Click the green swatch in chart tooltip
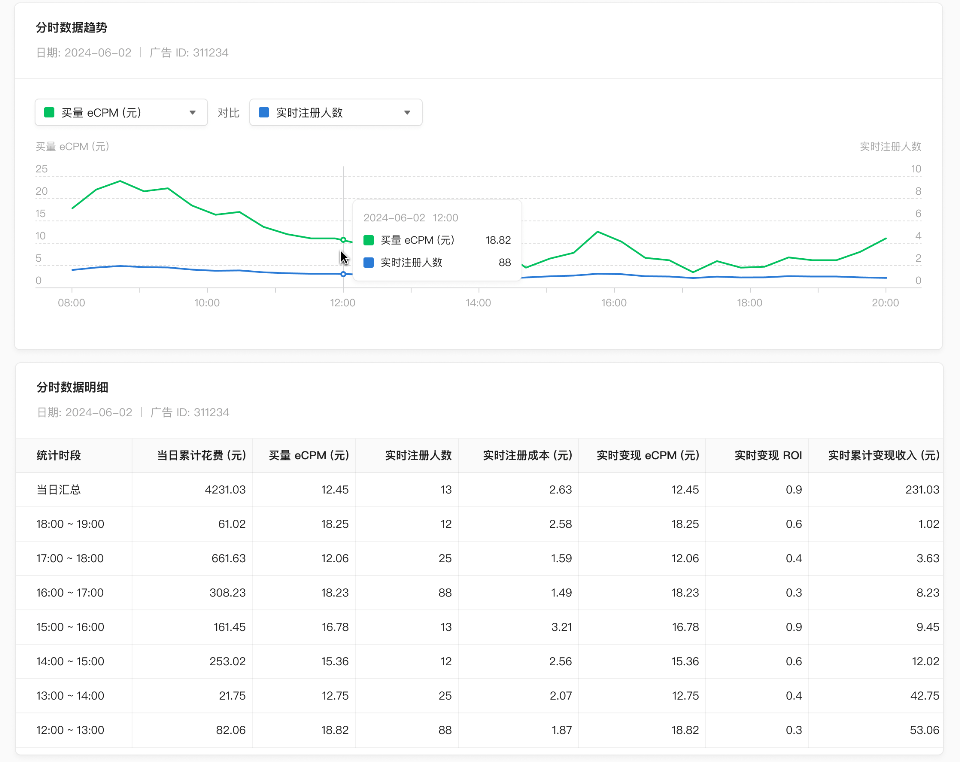 click(x=369, y=240)
